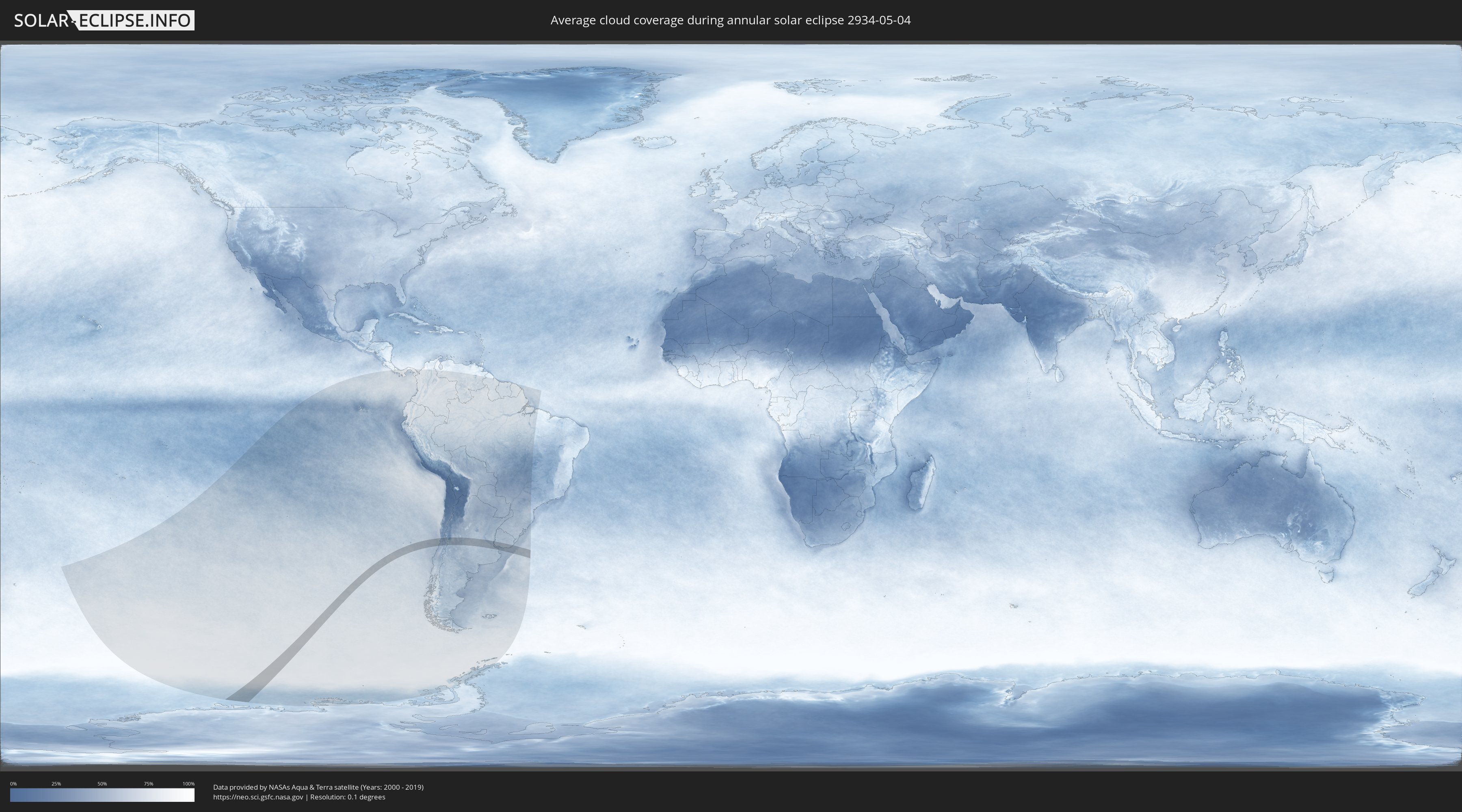Click the 25% legend label
This screenshot has height=812, width=1462.
tap(56, 784)
